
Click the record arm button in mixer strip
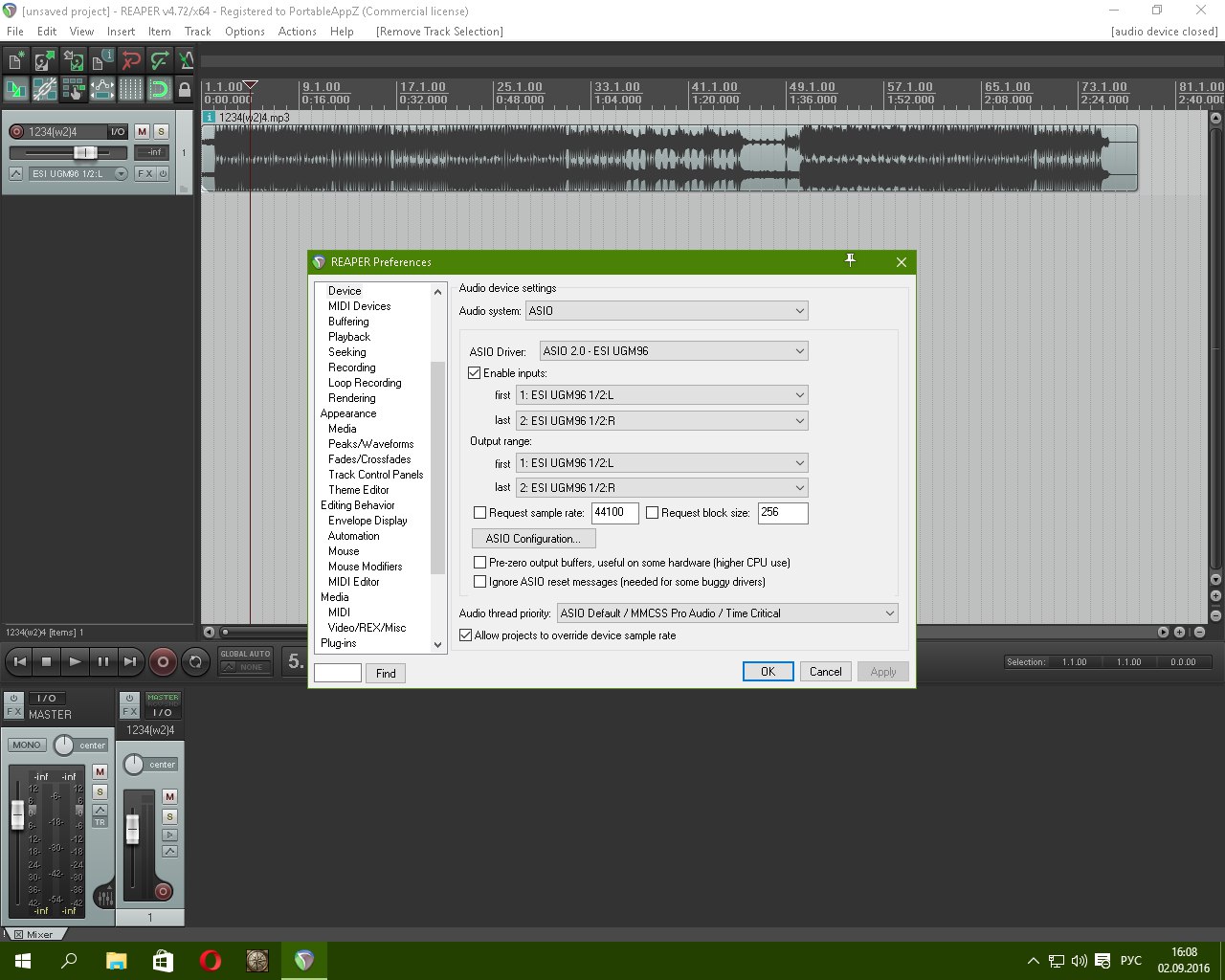click(x=163, y=891)
